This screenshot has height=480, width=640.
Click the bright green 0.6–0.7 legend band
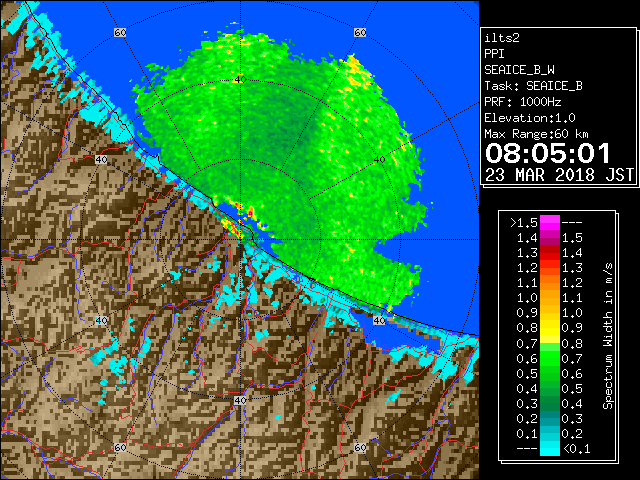[x=550, y=358]
